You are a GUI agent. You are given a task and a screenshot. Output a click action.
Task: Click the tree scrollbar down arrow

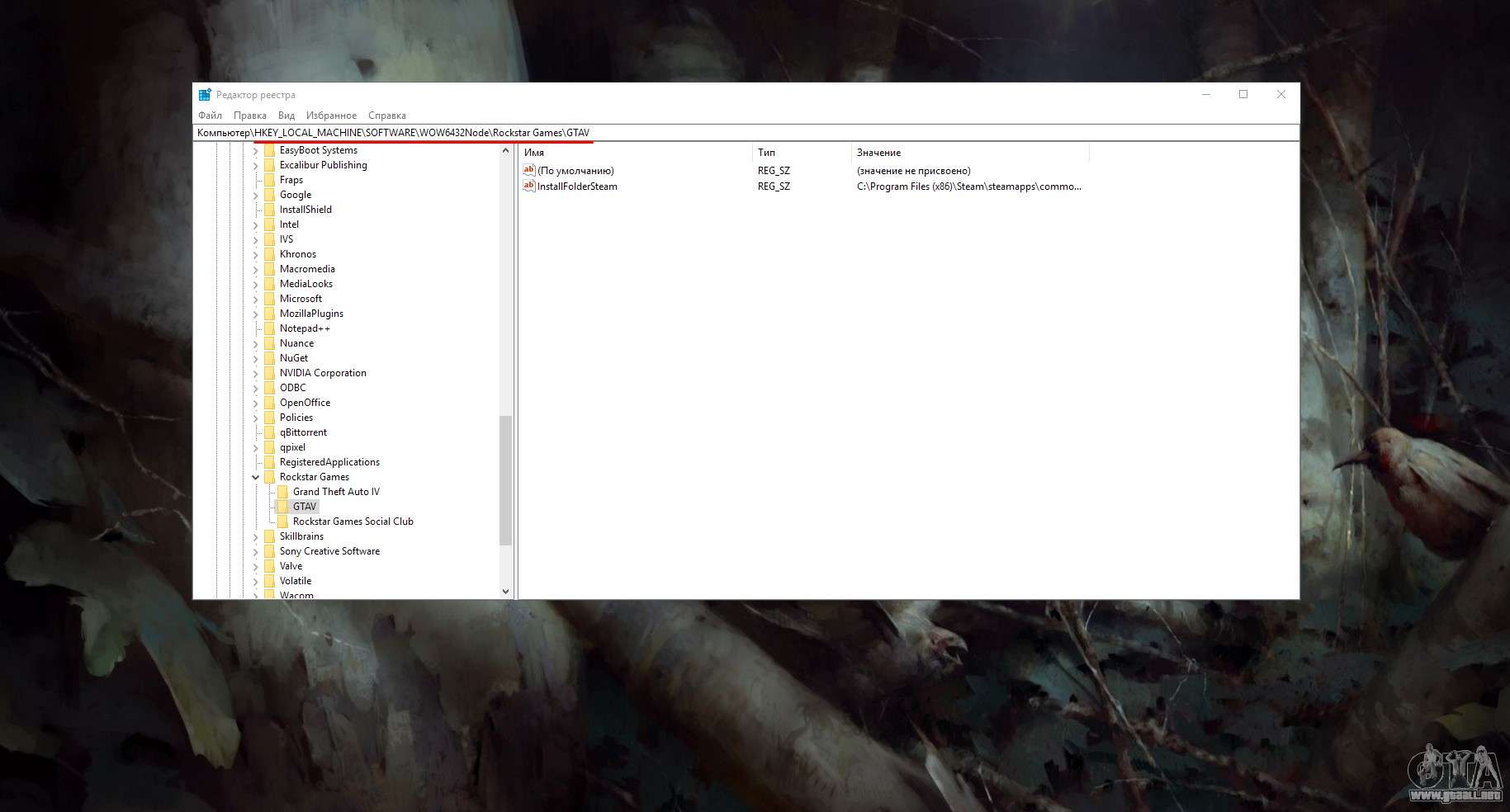(506, 591)
